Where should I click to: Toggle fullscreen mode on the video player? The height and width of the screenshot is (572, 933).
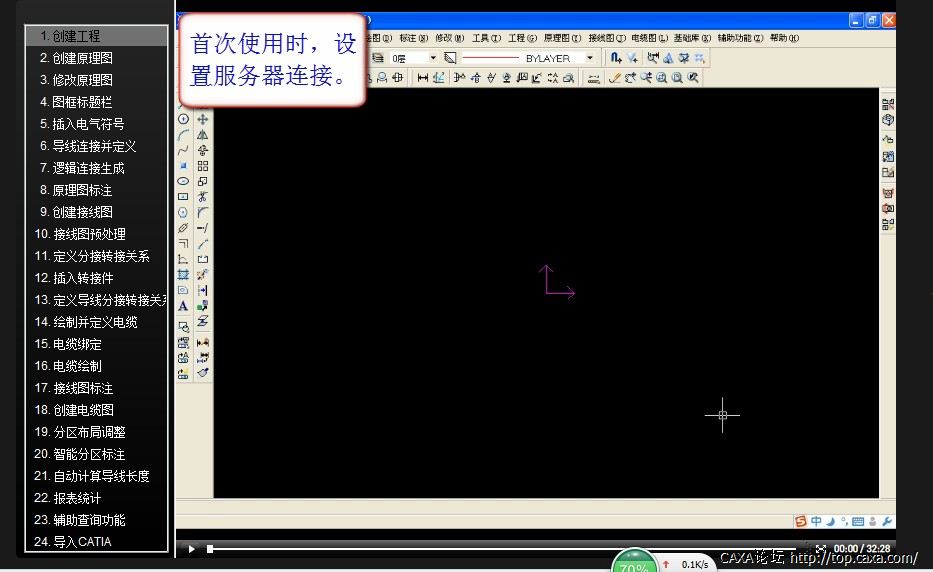click(821, 548)
